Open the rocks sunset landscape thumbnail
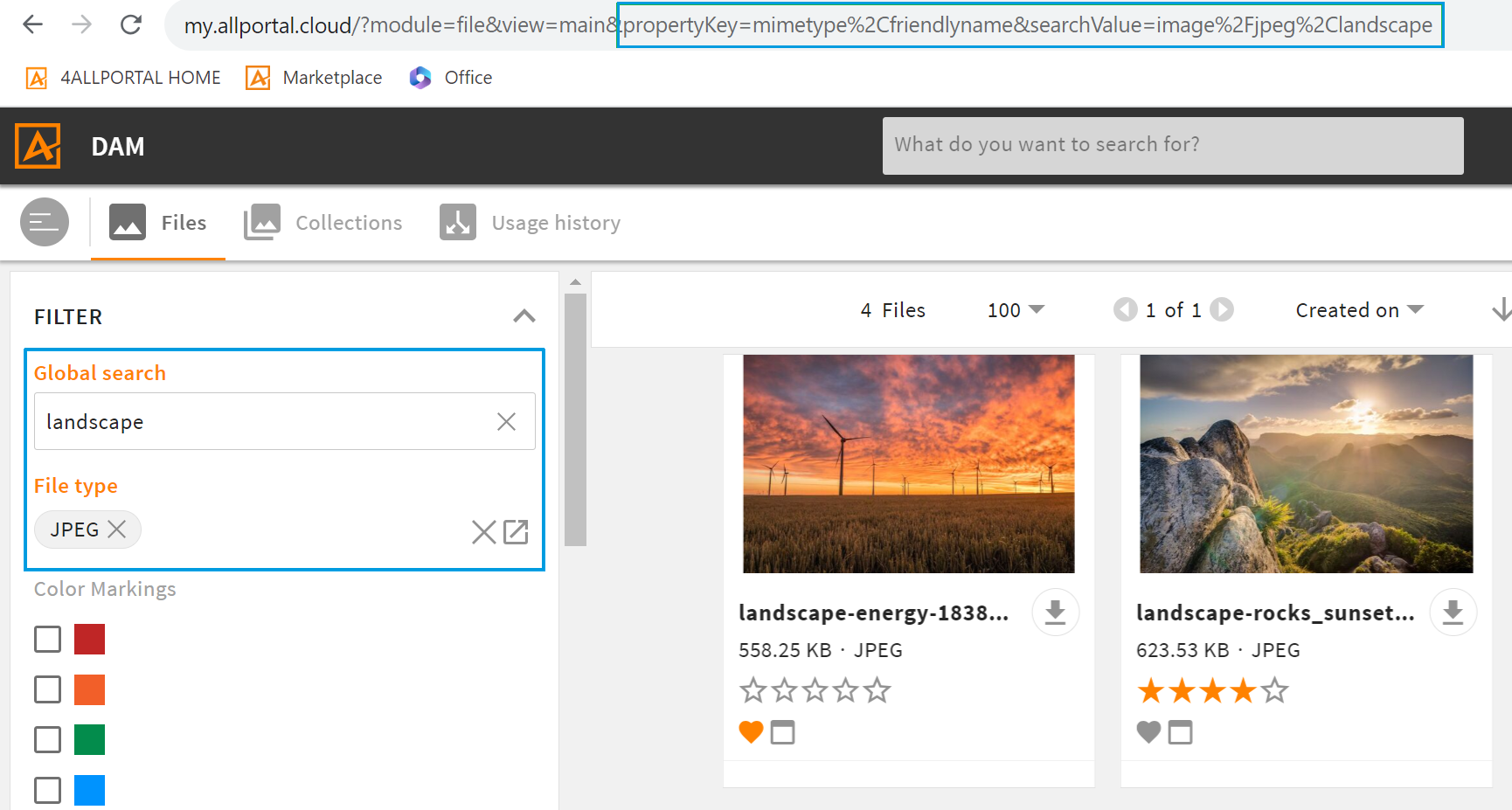 click(1307, 464)
